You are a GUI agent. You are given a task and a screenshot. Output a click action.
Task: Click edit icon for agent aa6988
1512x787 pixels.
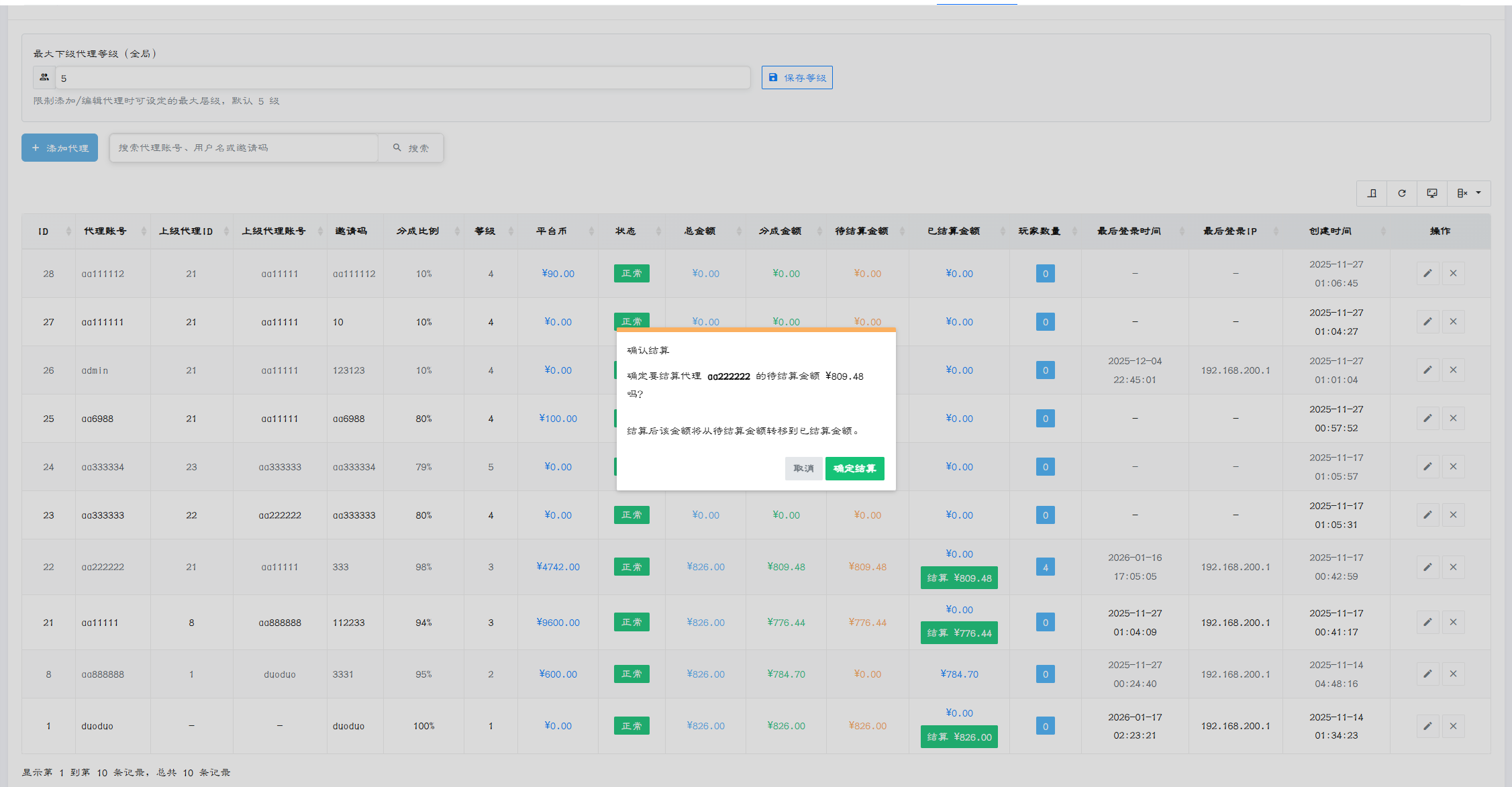point(1427,419)
